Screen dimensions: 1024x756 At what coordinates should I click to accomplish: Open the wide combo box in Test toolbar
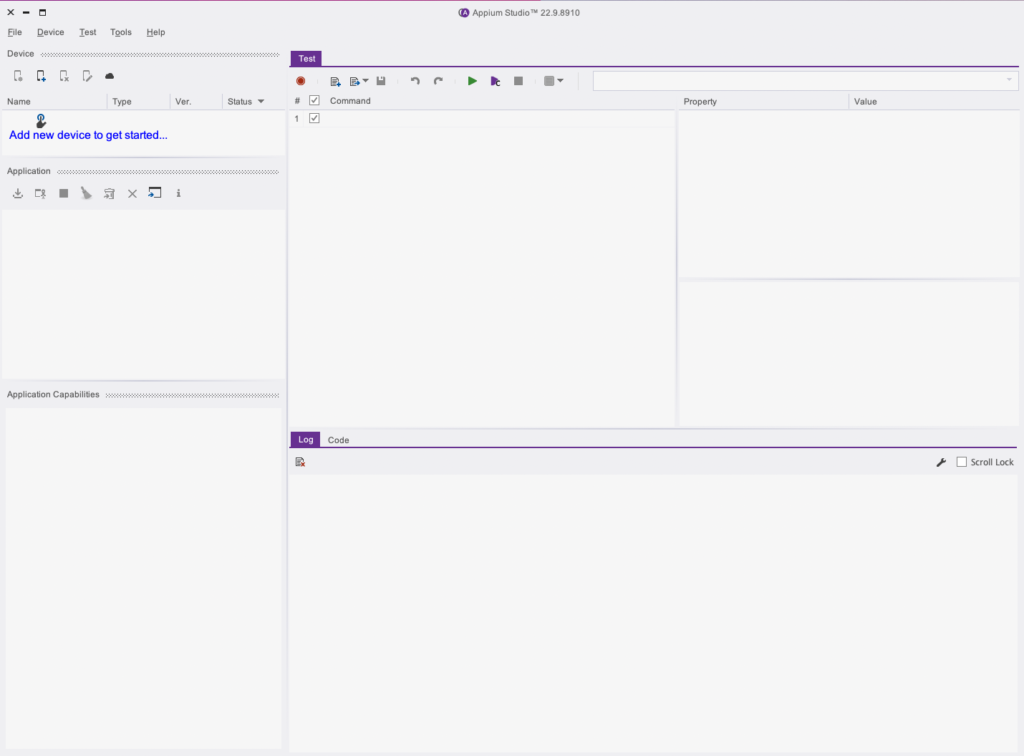pyautogui.click(x=805, y=80)
